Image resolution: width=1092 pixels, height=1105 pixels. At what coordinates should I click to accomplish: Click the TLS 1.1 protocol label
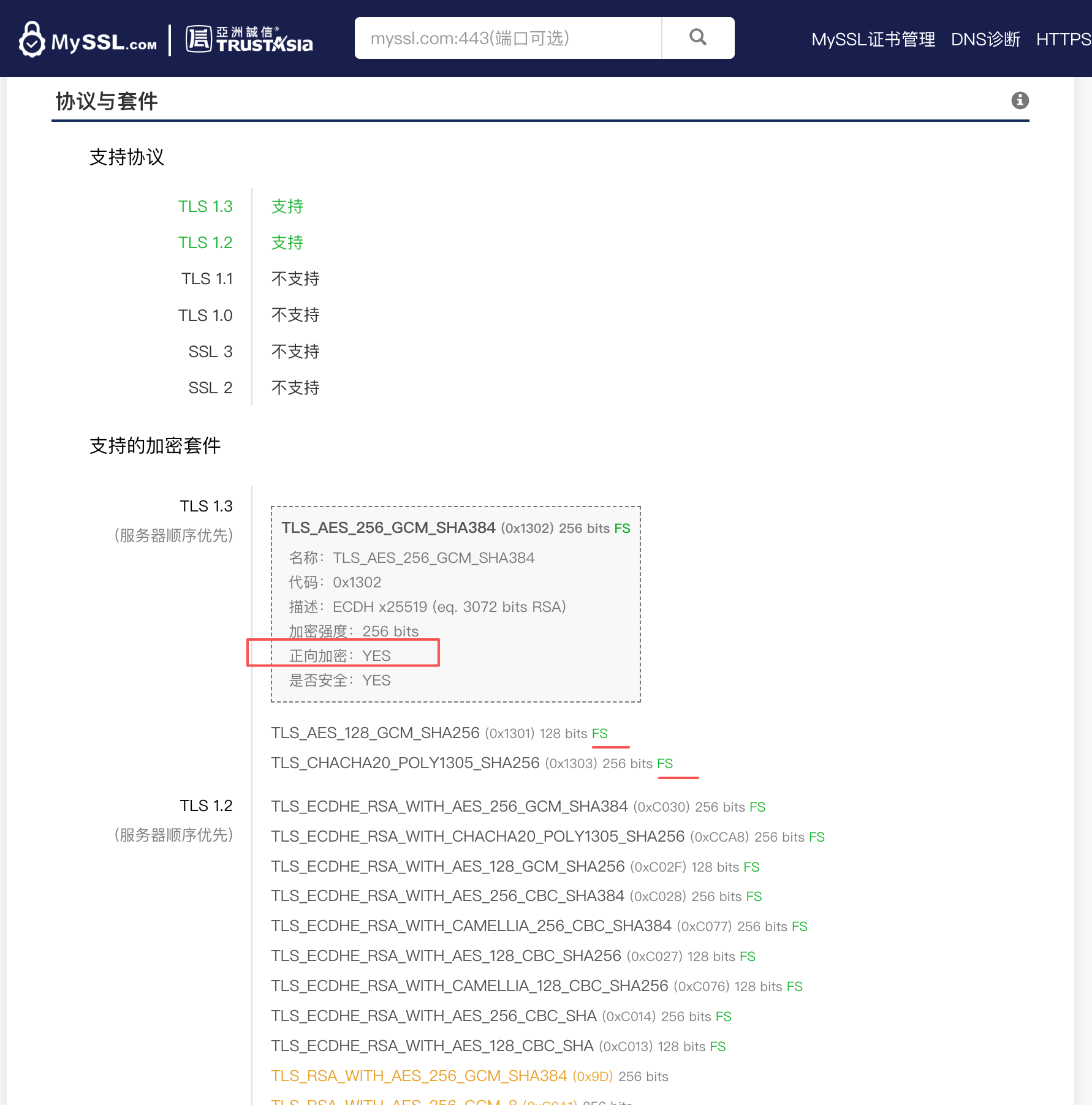(207, 279)
